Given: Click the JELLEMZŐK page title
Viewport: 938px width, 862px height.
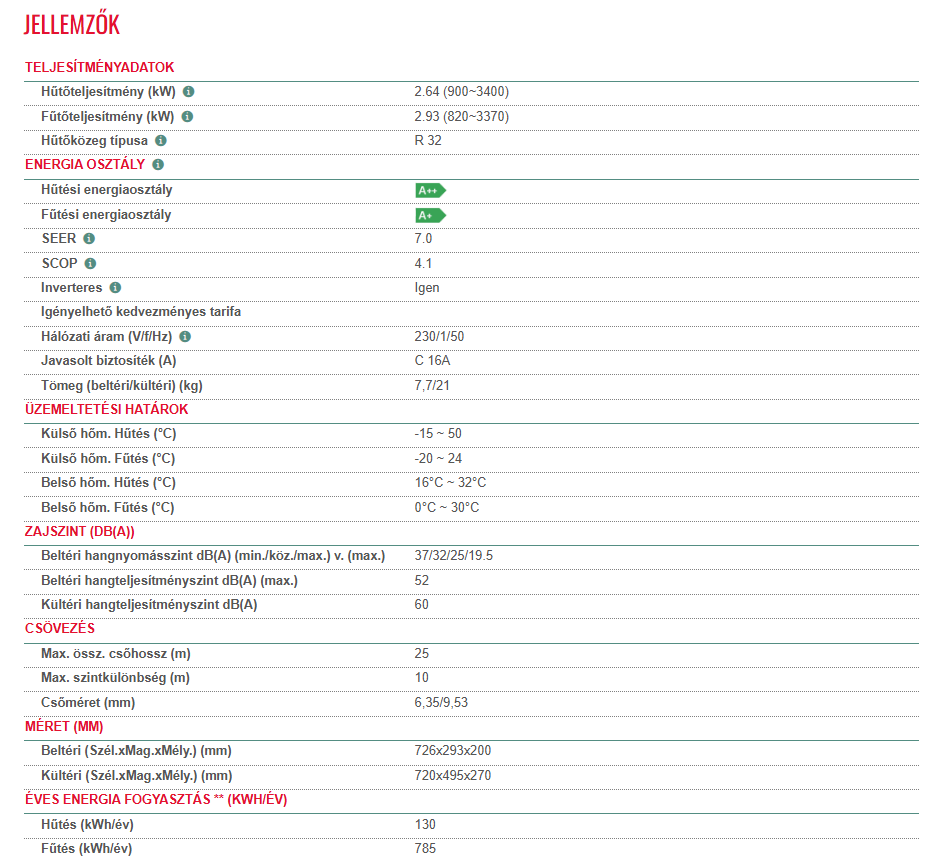Looking at the screenshot, I should pos(71,24).
